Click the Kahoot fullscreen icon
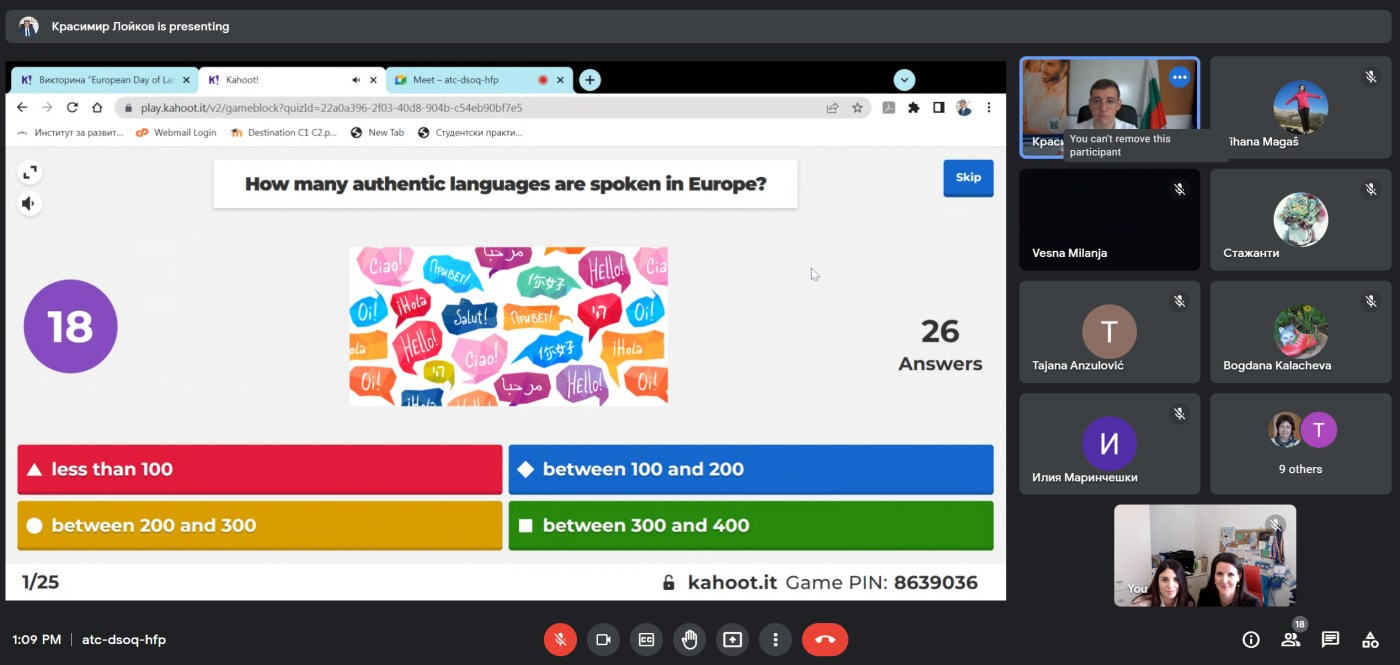Screen dimensions: 1400x665 (x=30, y=173)
